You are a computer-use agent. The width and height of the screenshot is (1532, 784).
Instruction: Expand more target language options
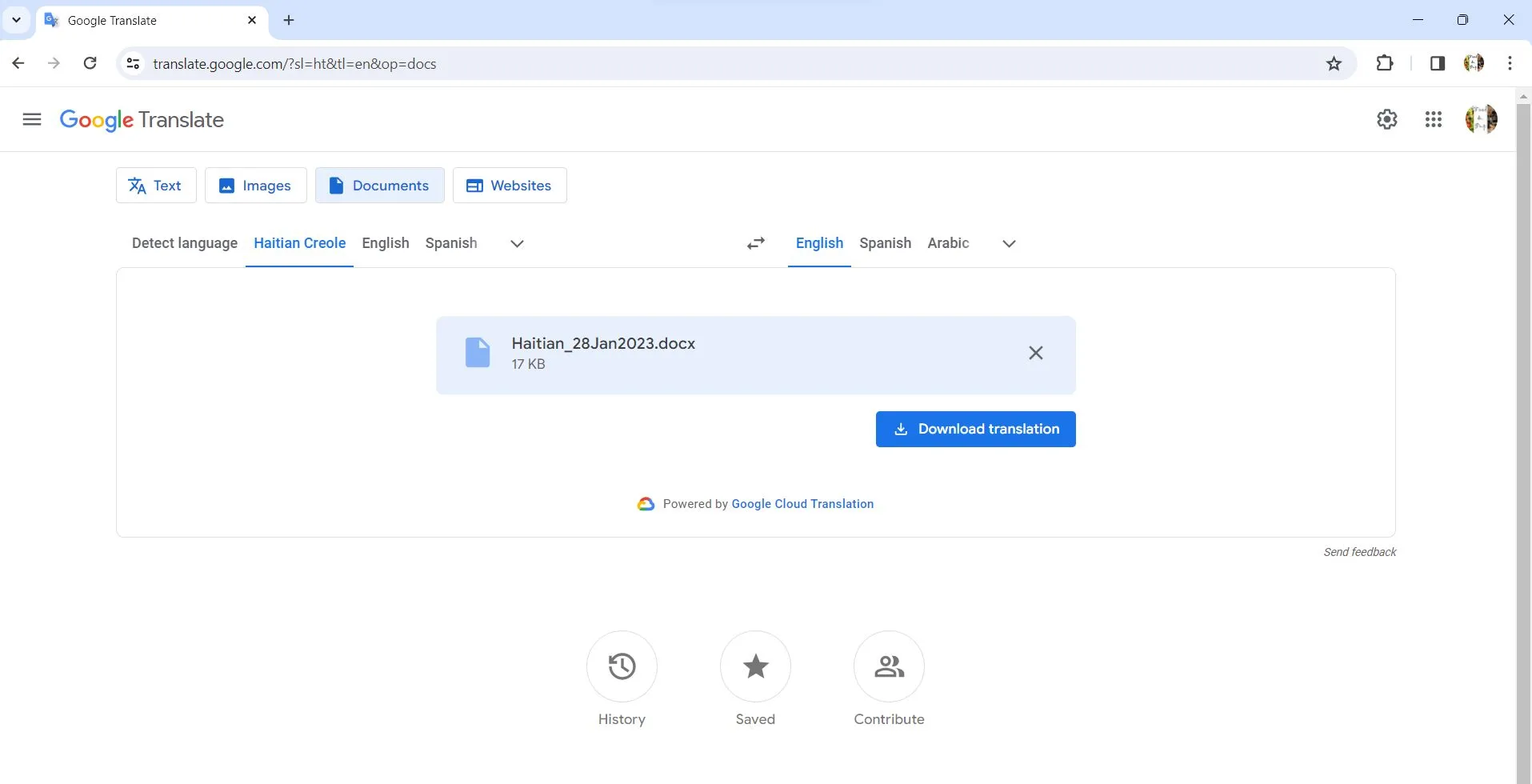pos(1007,243)
